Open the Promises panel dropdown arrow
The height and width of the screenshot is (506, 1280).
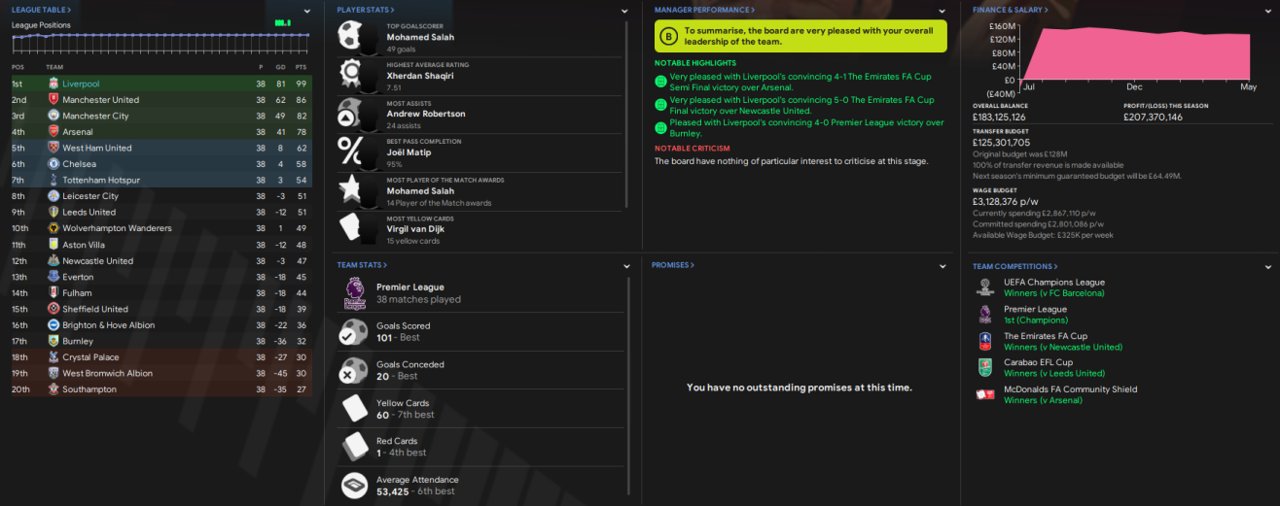click(942, 266)
